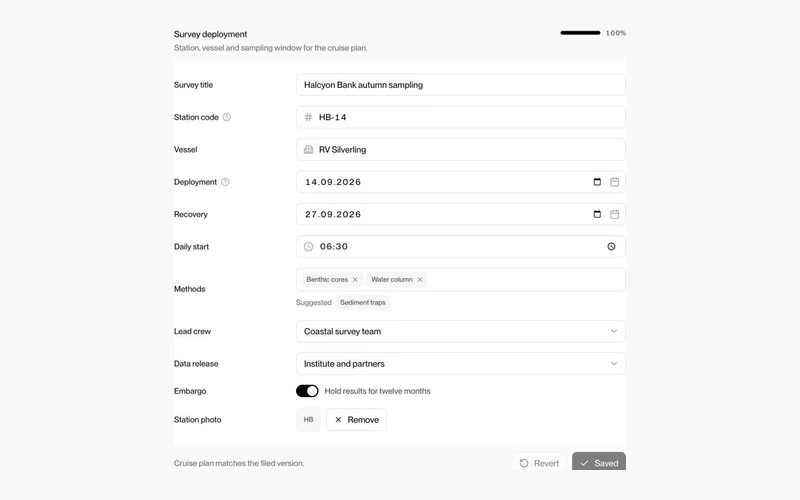Remove the Benthic cores tag
Viewport: 800px width, 500px height.
tap(355, 280)
